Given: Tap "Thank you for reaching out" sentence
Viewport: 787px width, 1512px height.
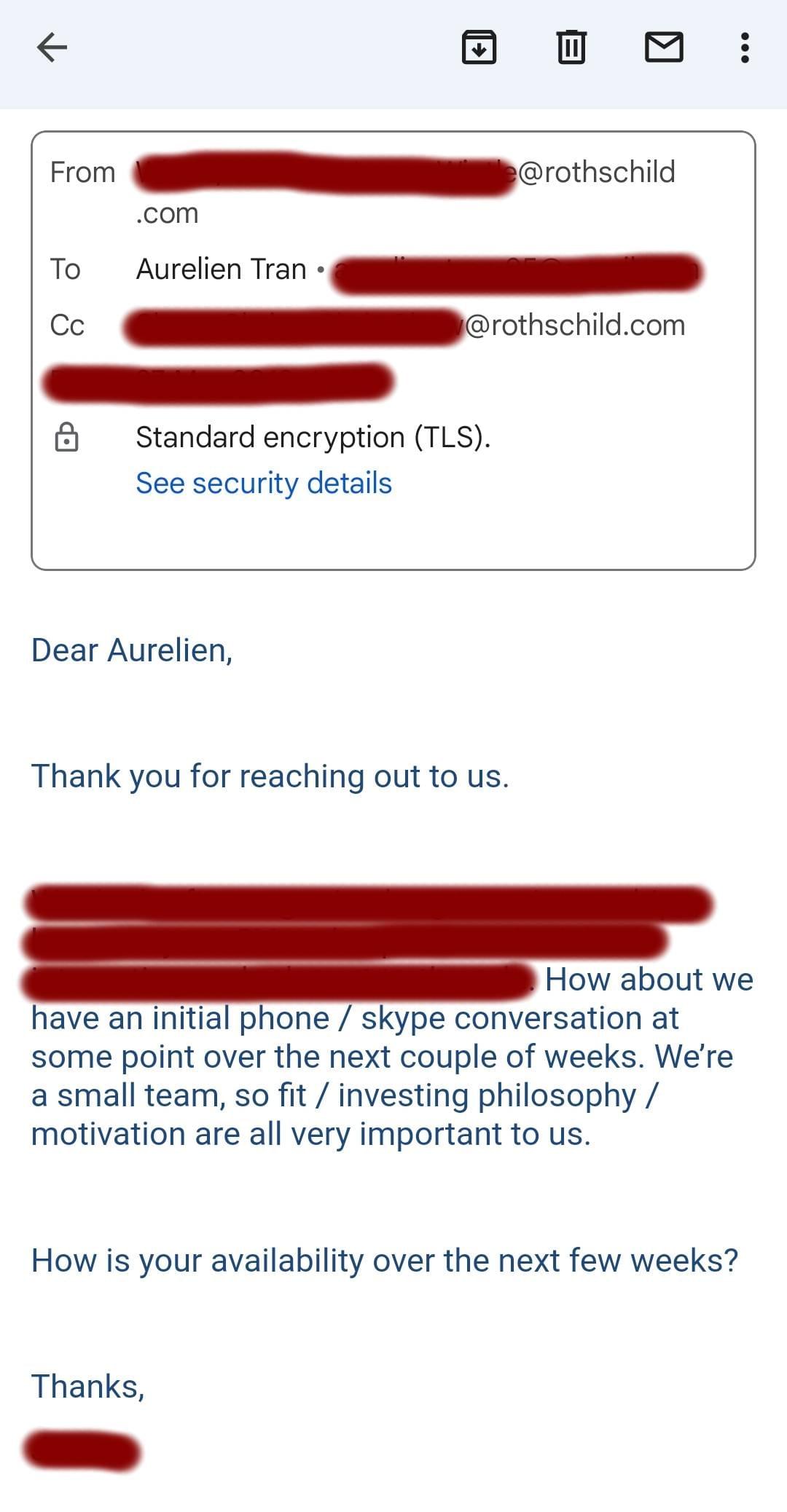Looking at the screenshot, I should tap(270, 776).
